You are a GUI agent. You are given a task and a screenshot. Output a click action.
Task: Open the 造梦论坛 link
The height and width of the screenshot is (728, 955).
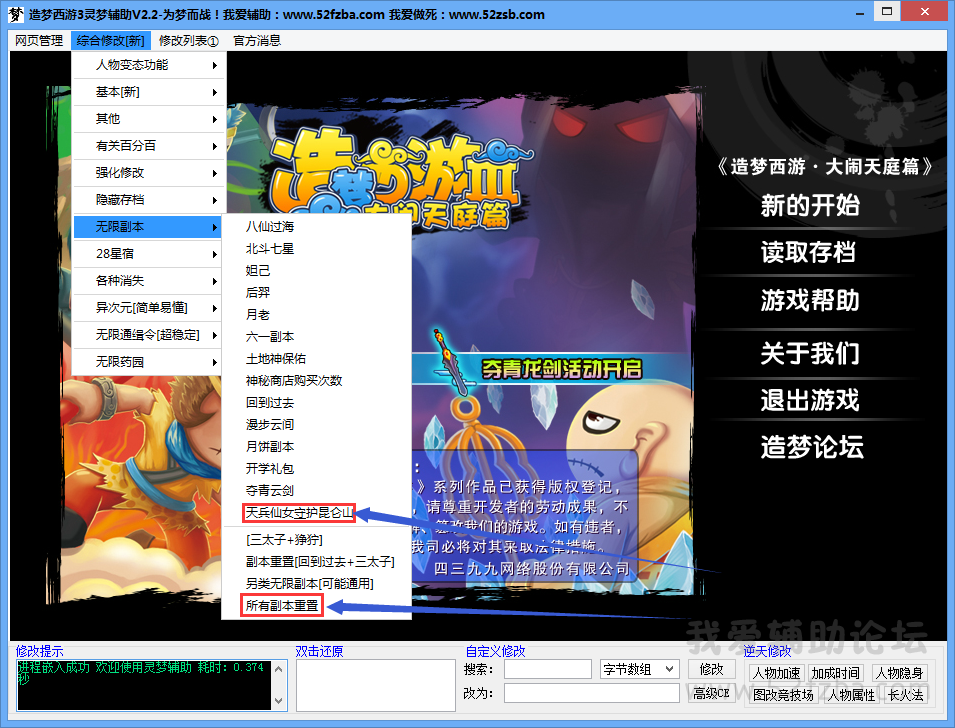pyautogui.click(x=812, y=447)
